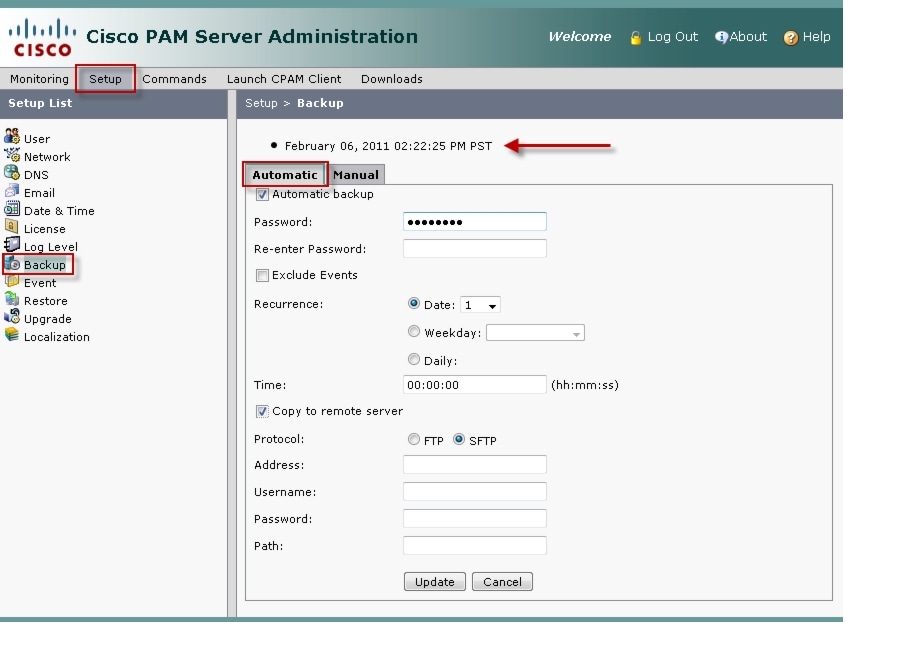This screenshot has height=650, width=902.
Task: Click the Restore icon
Action: click(12, 299)
